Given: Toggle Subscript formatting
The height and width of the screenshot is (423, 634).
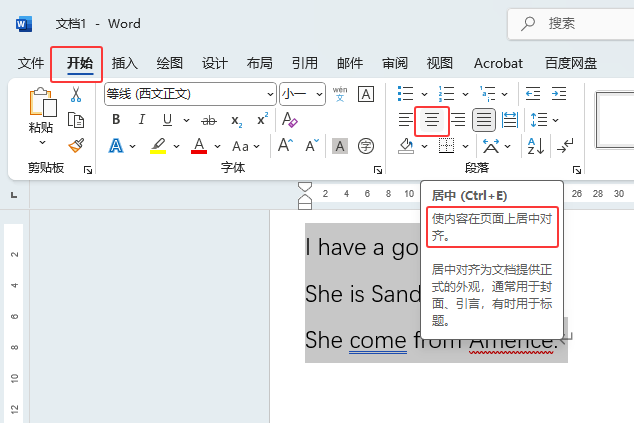Looking at the screenshot, I should pyautogui.click(x=237, y=121).
